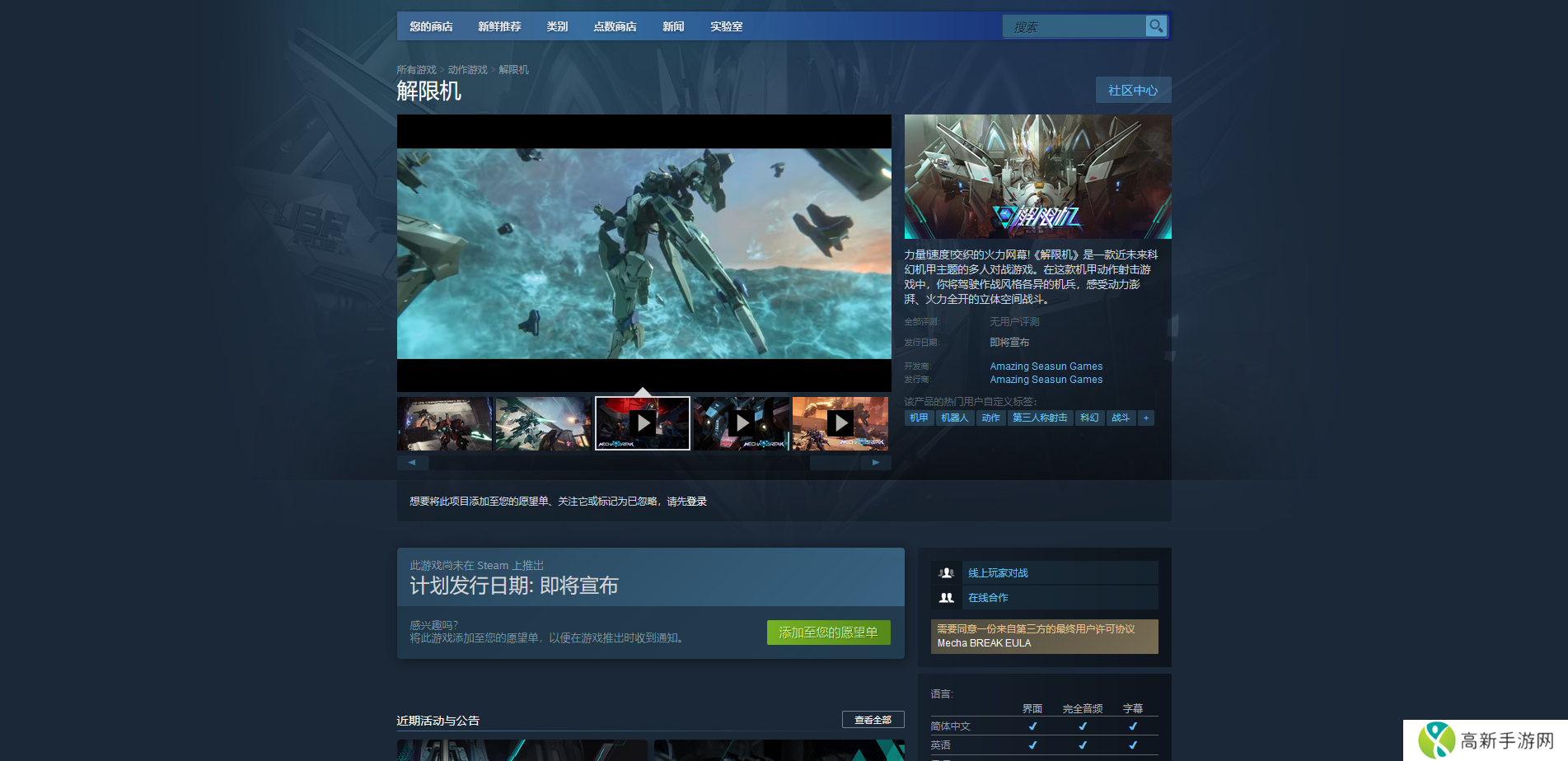Play the third trailer video thumbnail

pyautogui.click(x=643, y=423)
